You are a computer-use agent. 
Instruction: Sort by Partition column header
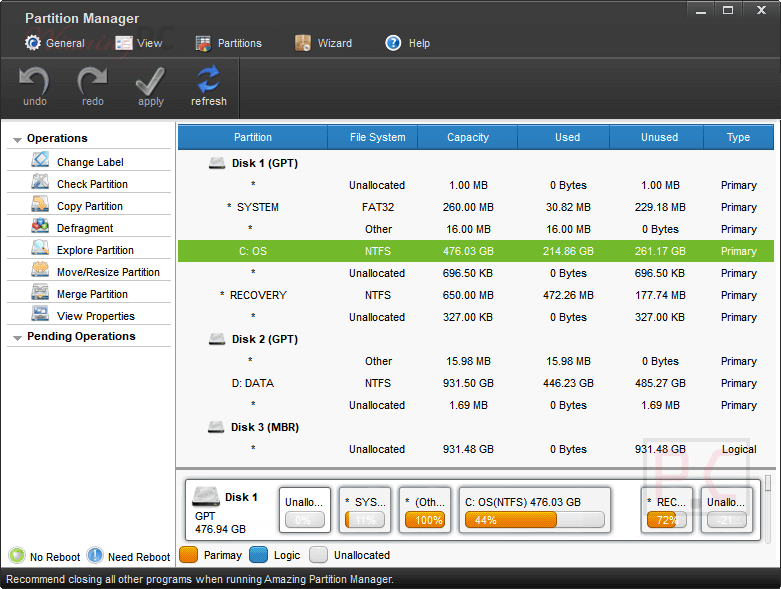(253, 137)
